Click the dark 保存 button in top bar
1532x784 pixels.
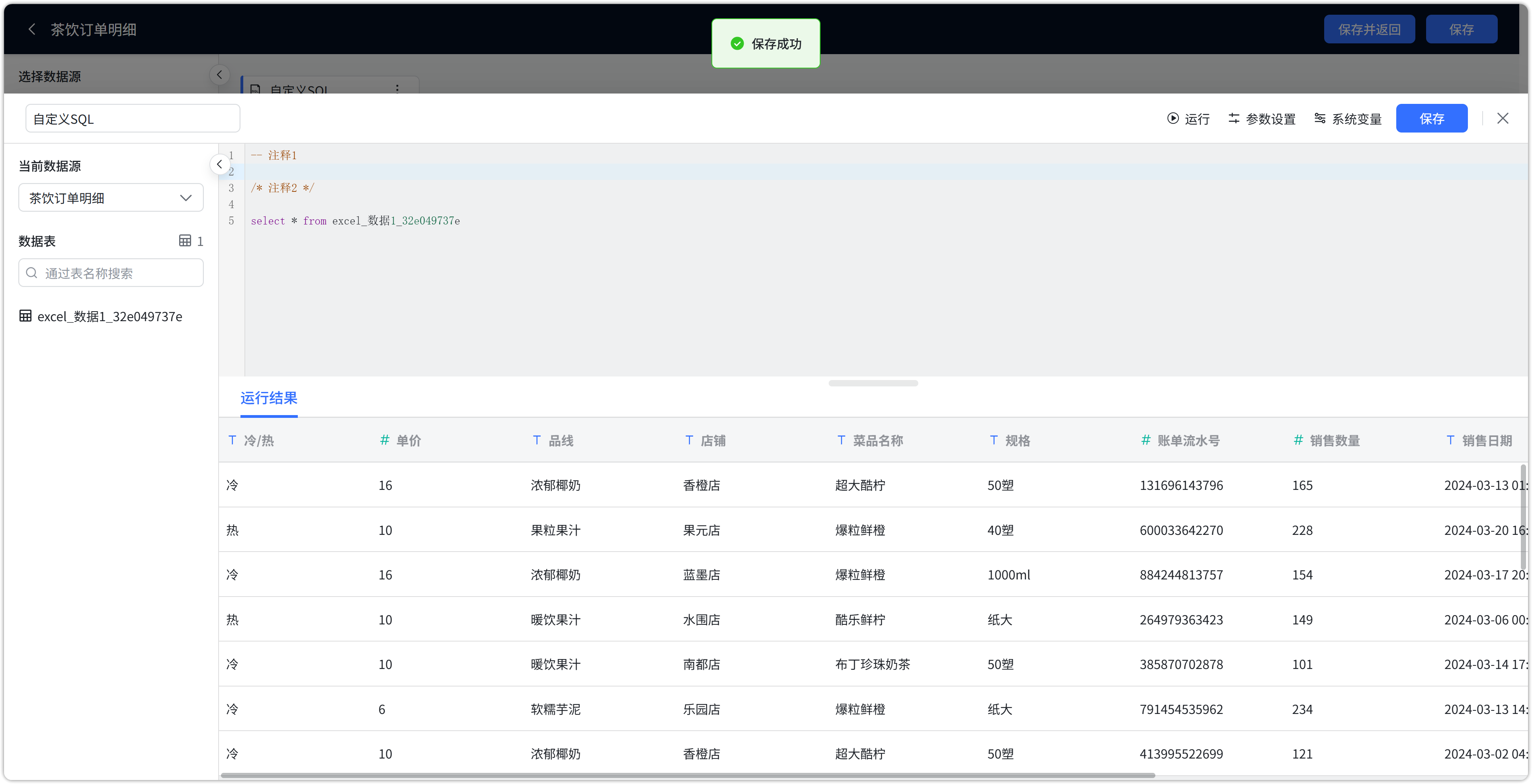(1461, 29)
